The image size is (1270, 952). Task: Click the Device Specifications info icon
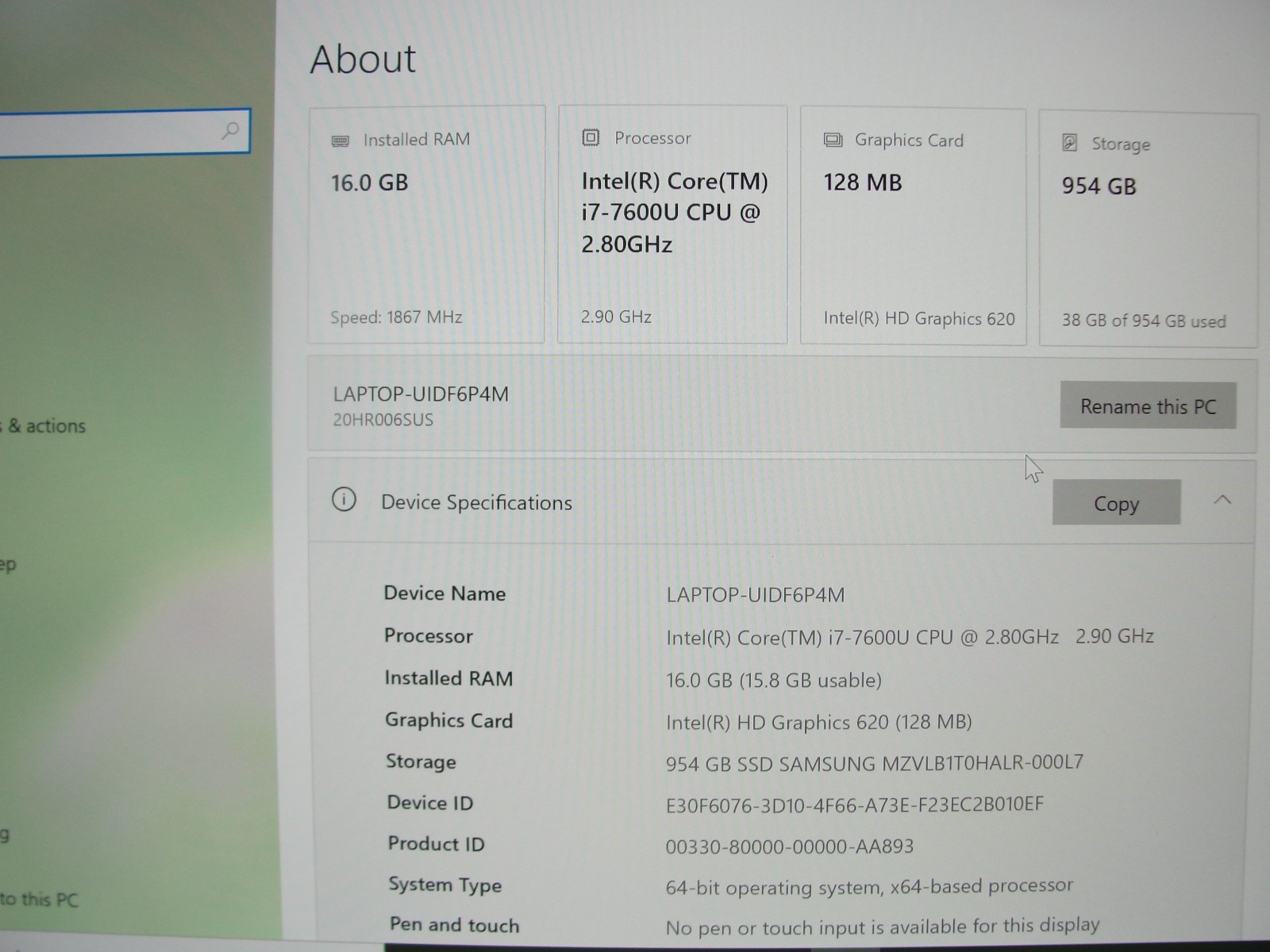(344, 500)
